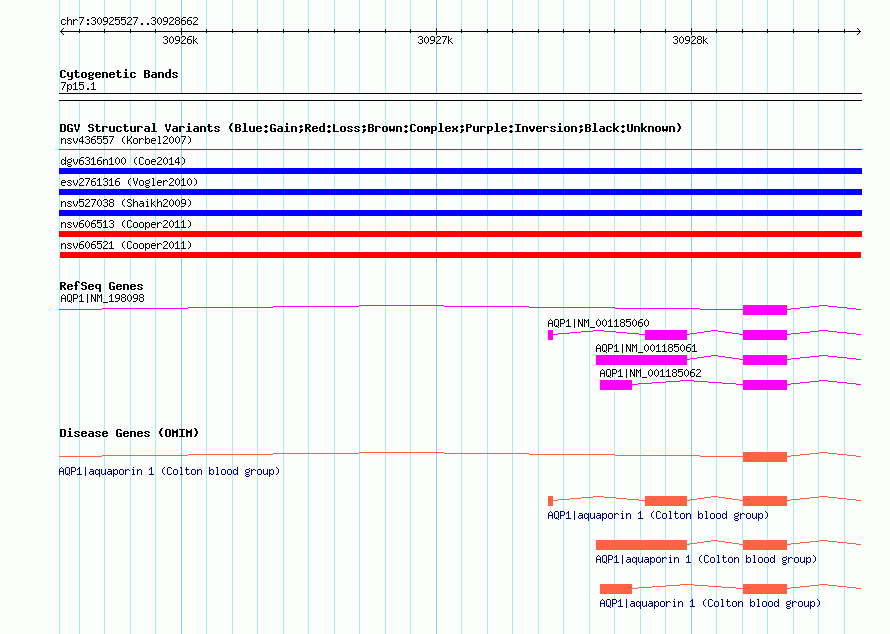Viewport: 890px width, 634px height.
Task: Click the AQP1|NM_001185062 transcript label
Action: pos(650,373)
